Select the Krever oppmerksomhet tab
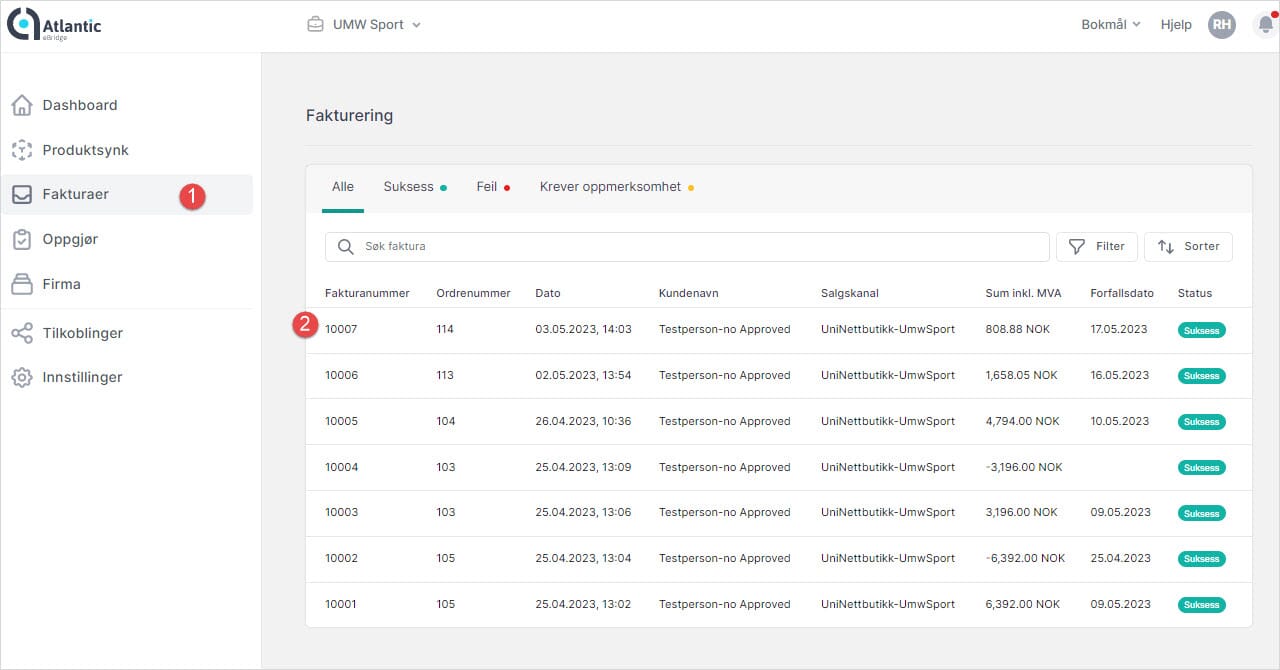 click(x=613, y=187)
